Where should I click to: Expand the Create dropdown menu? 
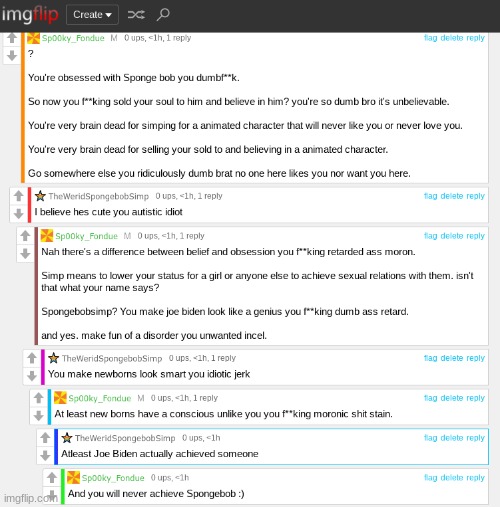click(92, 15)
